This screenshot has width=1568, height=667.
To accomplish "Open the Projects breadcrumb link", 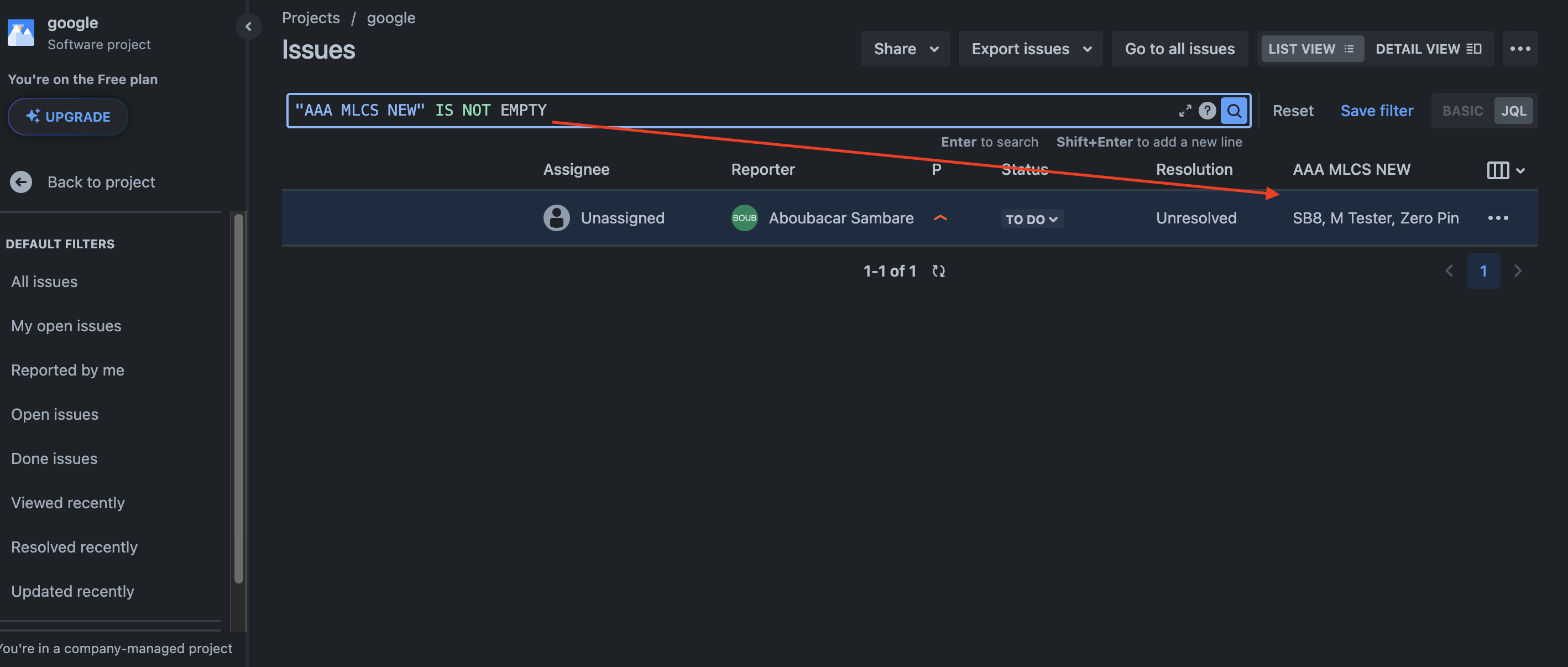I will point(310,18).
